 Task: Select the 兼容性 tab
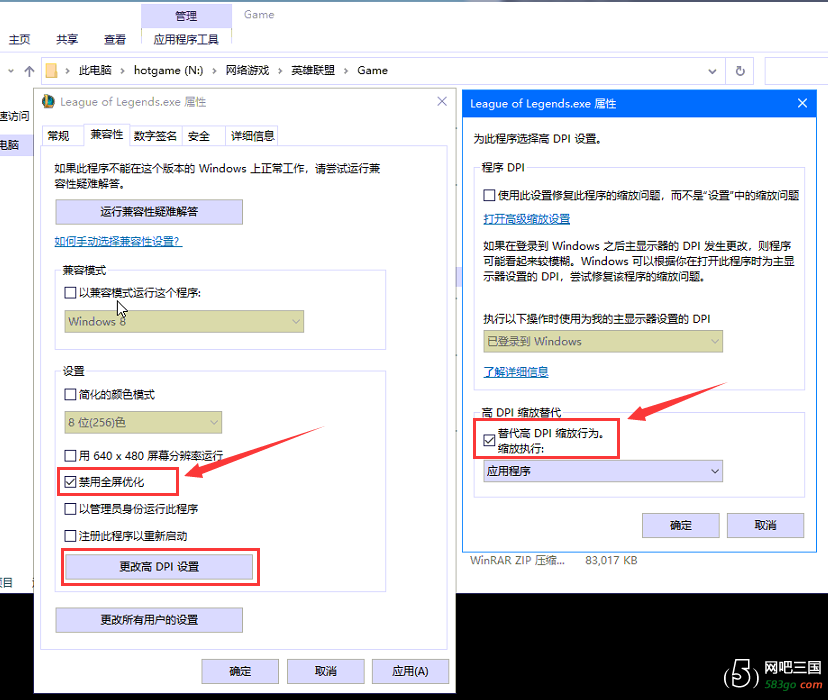(107, 135)
